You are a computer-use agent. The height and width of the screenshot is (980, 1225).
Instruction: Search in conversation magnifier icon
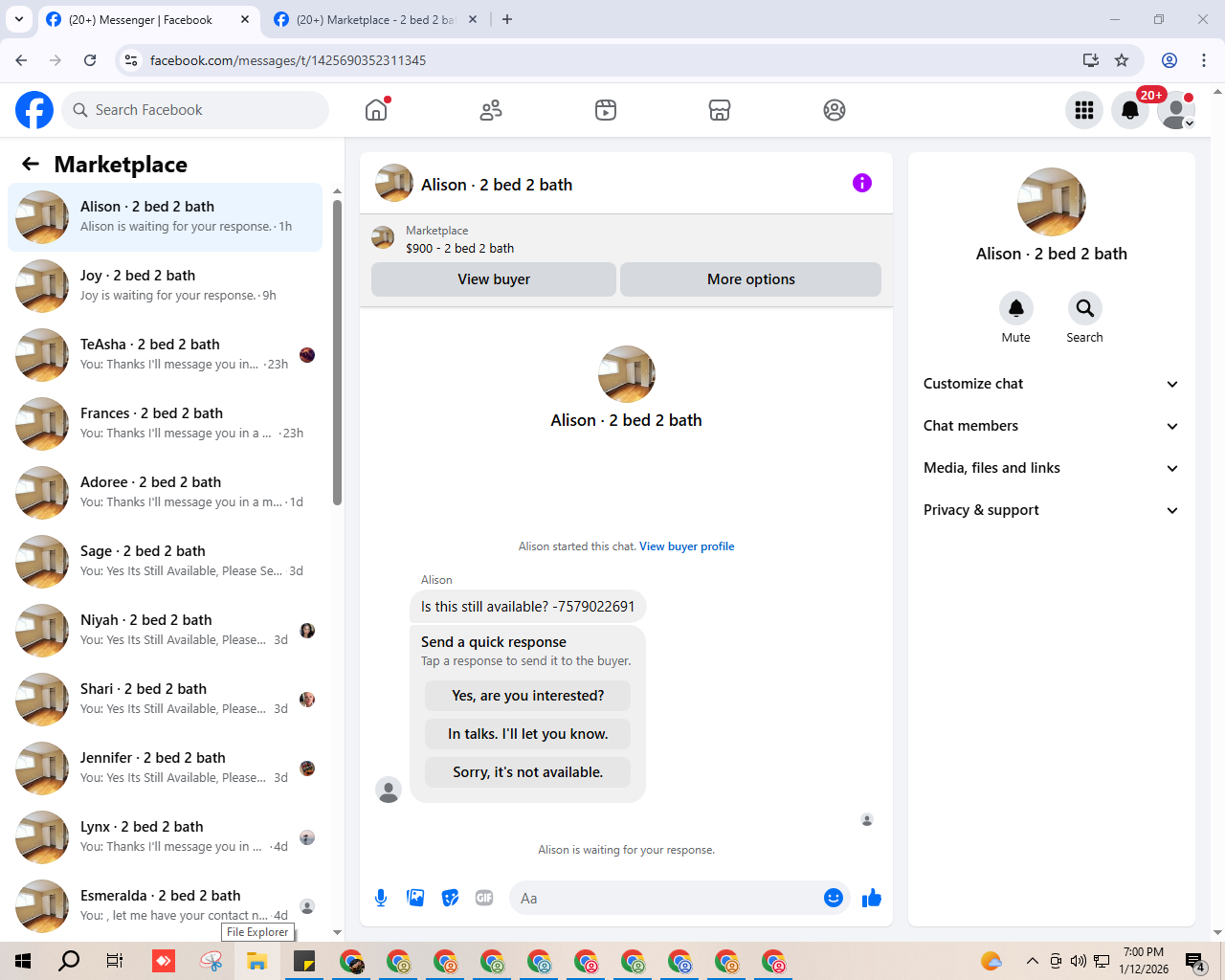[1085, 308]
